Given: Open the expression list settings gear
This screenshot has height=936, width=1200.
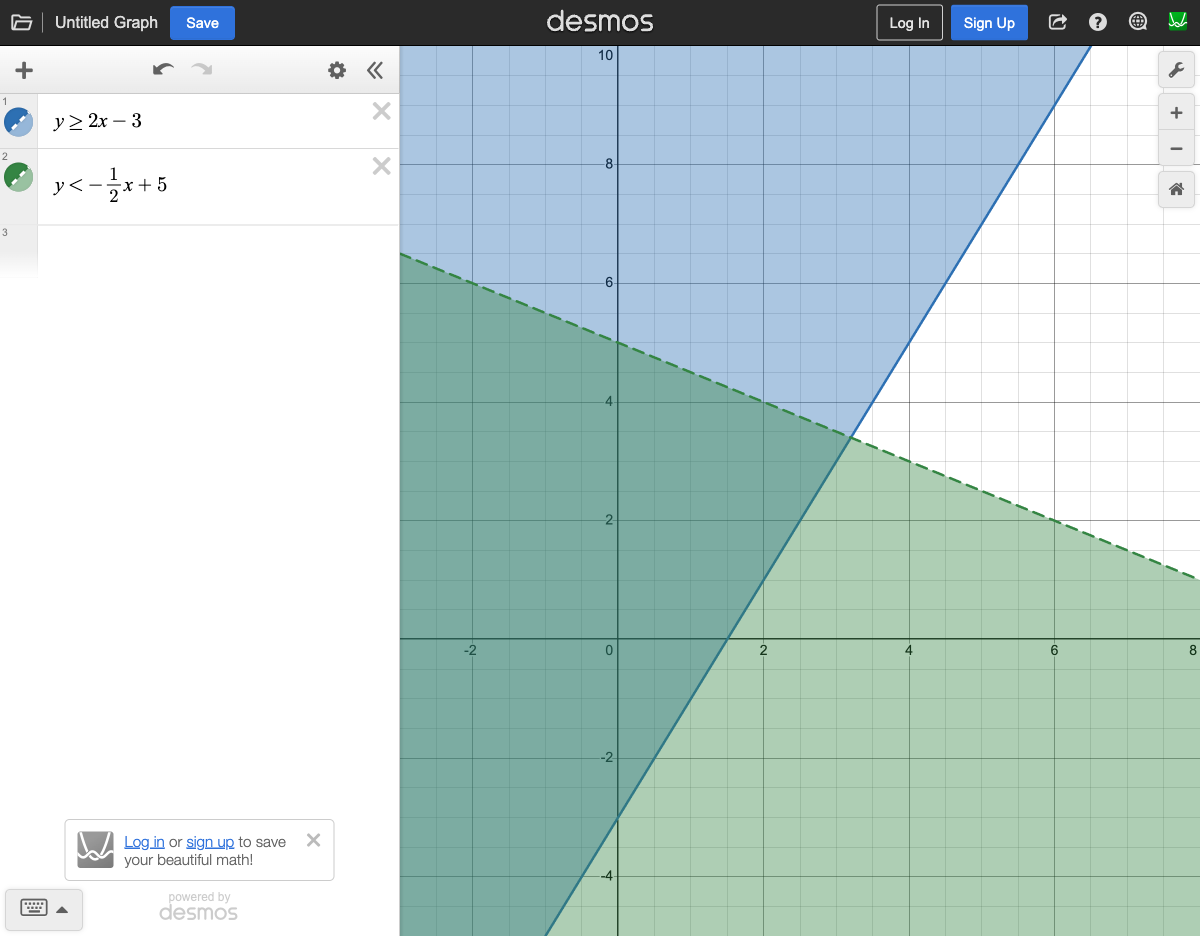Looking at the screenshot, I should [337, 70].
